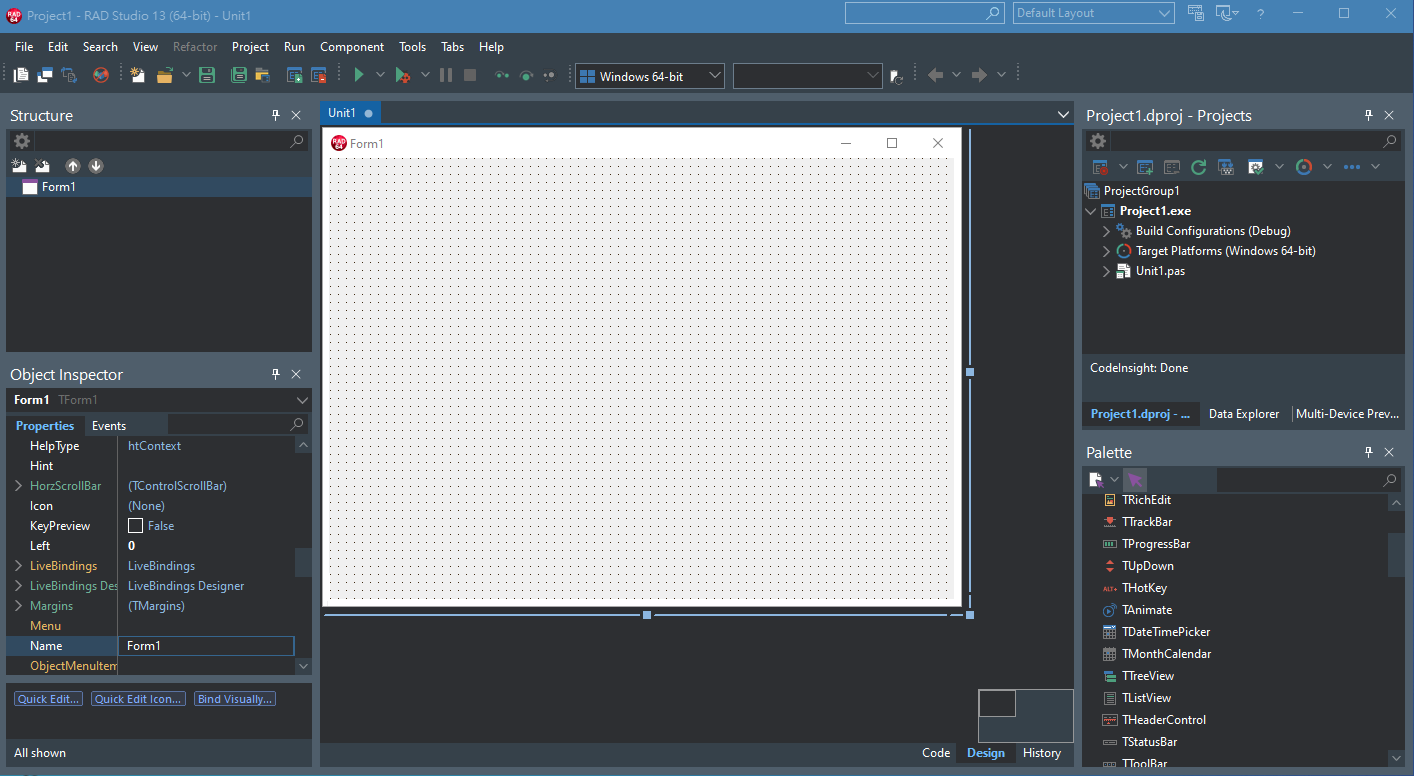Open the Component menu
Viewport: 1414px width, 776px height.
click(x=352, y=47)
